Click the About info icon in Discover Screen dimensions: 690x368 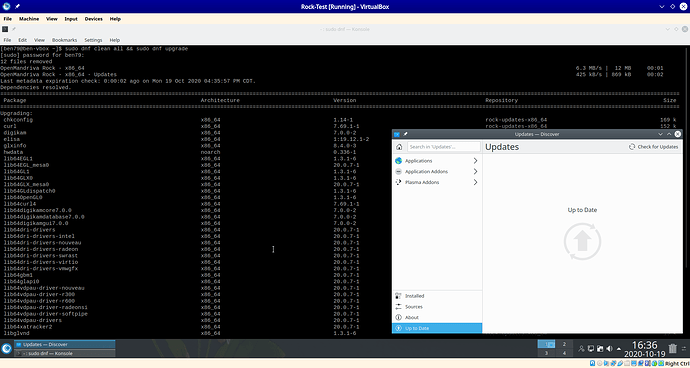point(399,317)
